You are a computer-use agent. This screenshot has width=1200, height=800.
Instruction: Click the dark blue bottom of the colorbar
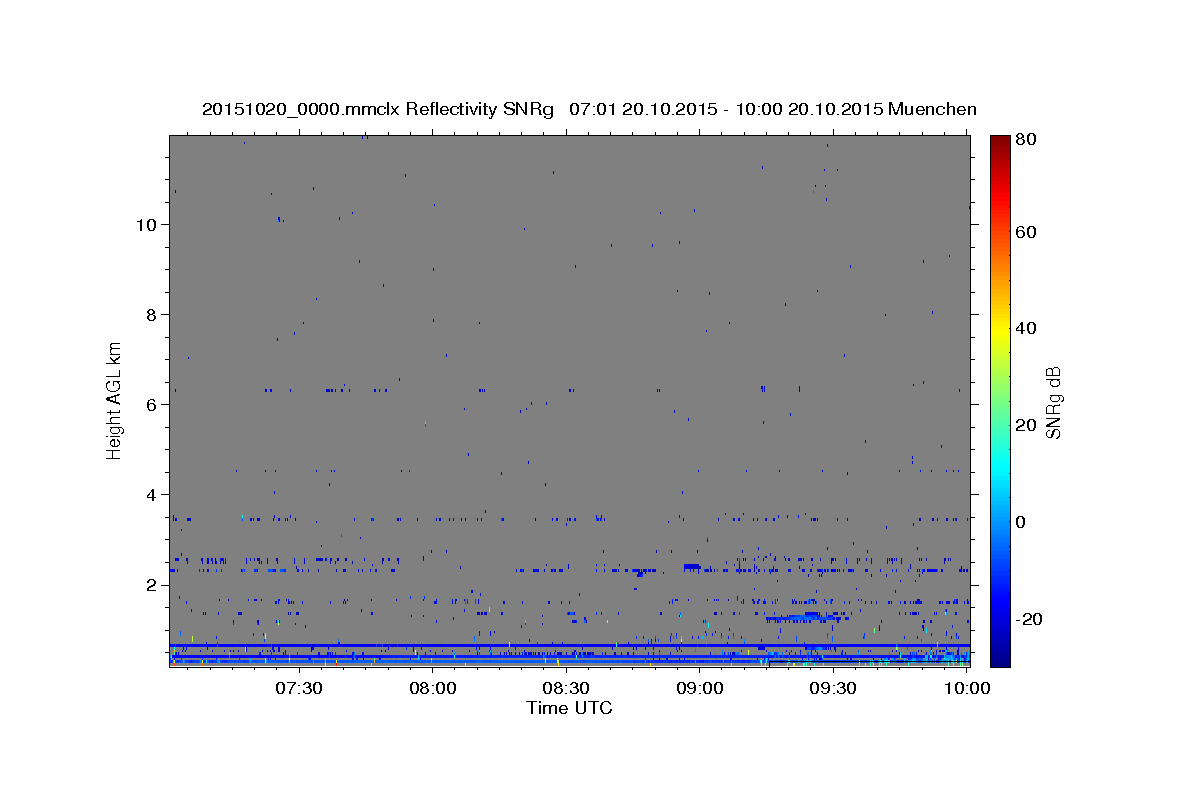tap(1000, 655)
